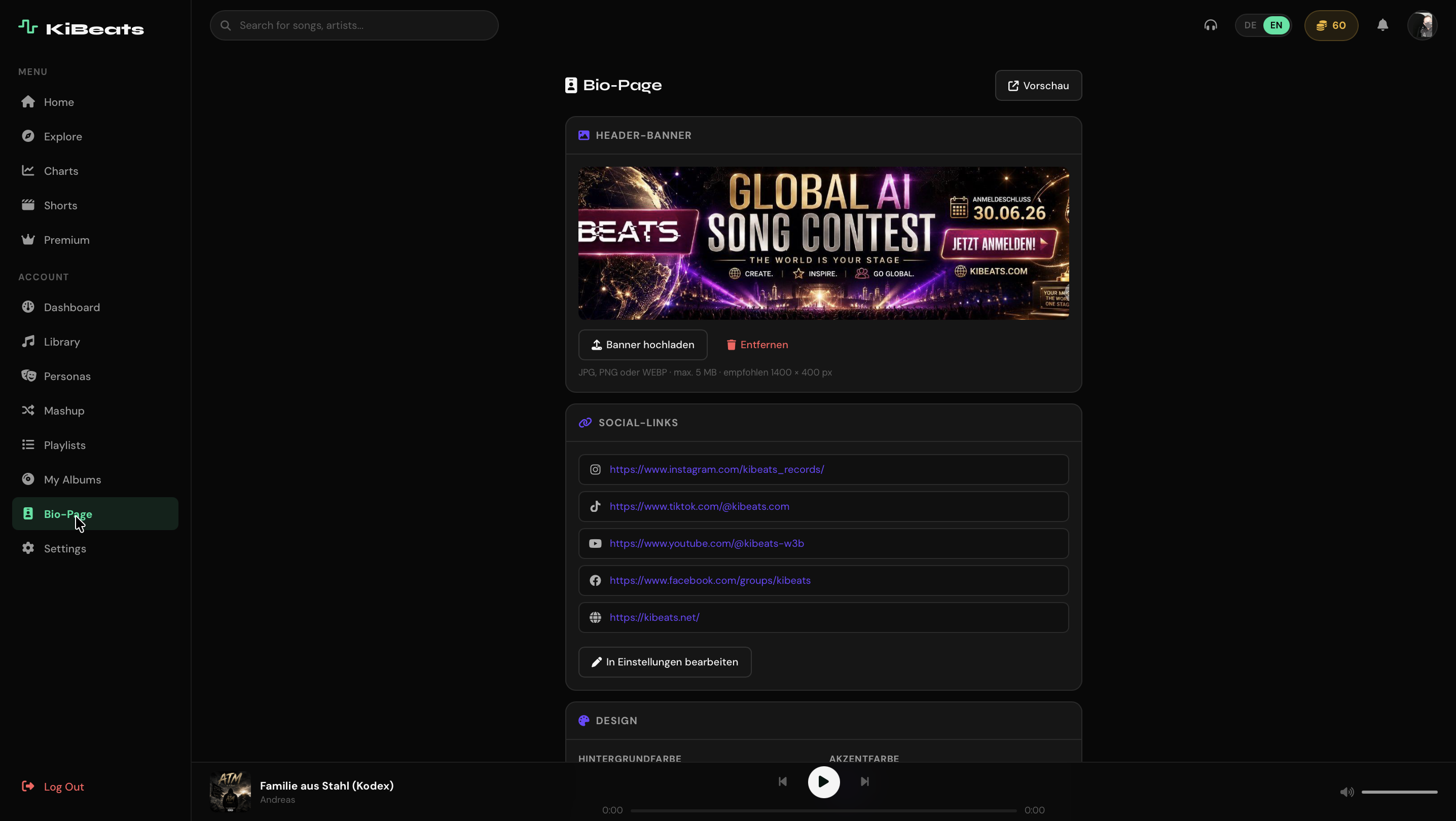Click the Header-Banner image icon
The height and width of the screenshot is (821, 1456).
coord(584,136)
